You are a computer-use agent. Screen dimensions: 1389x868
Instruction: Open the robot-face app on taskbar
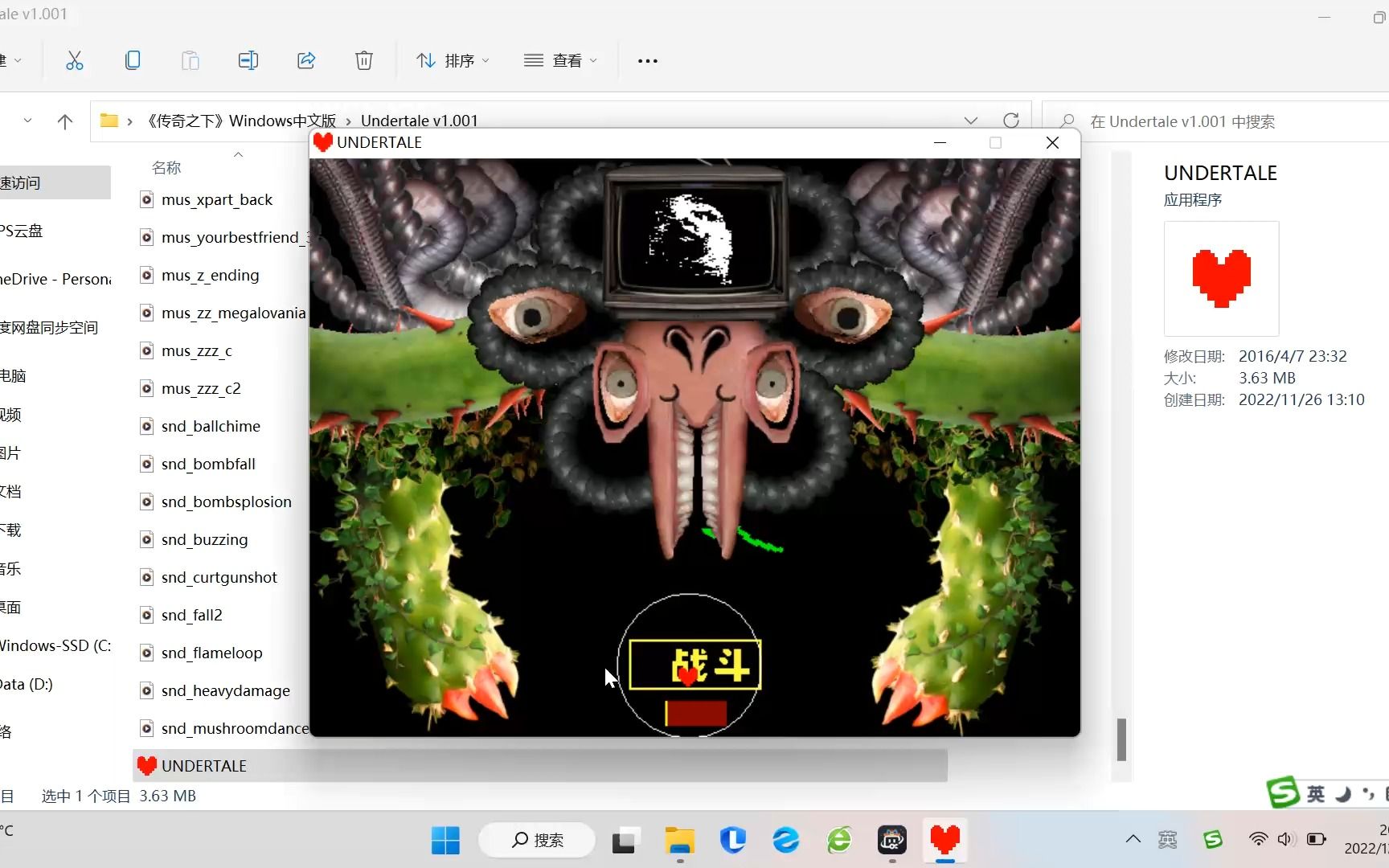tap(892, 841)
